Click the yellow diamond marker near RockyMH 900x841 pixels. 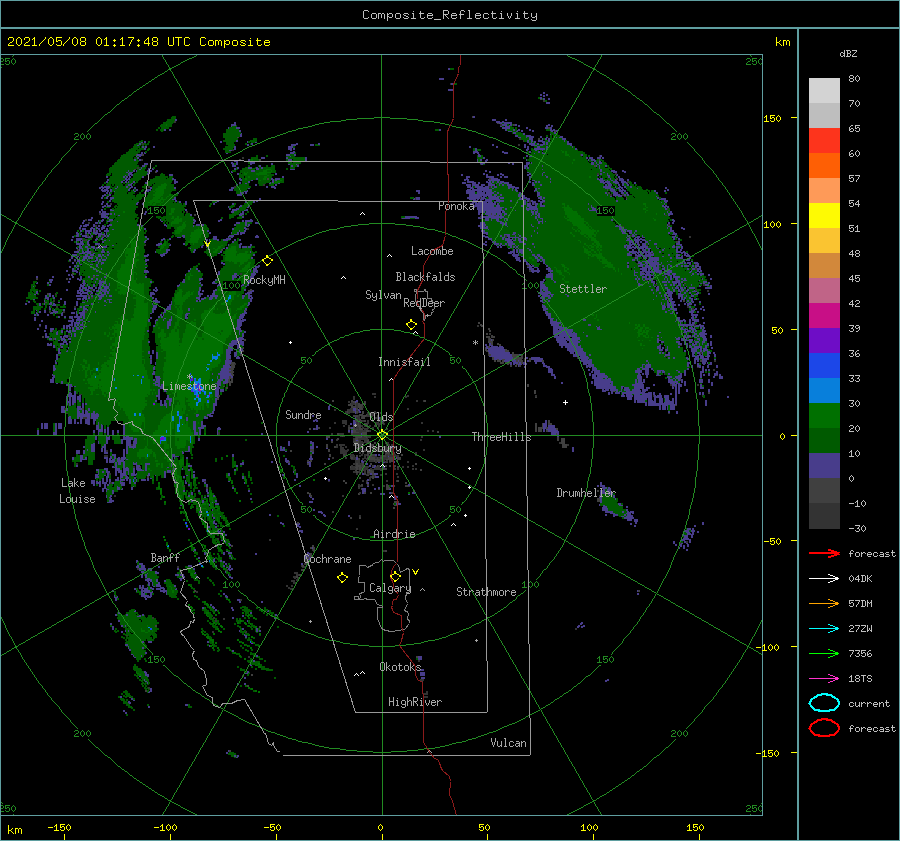[x=267, y=261]
